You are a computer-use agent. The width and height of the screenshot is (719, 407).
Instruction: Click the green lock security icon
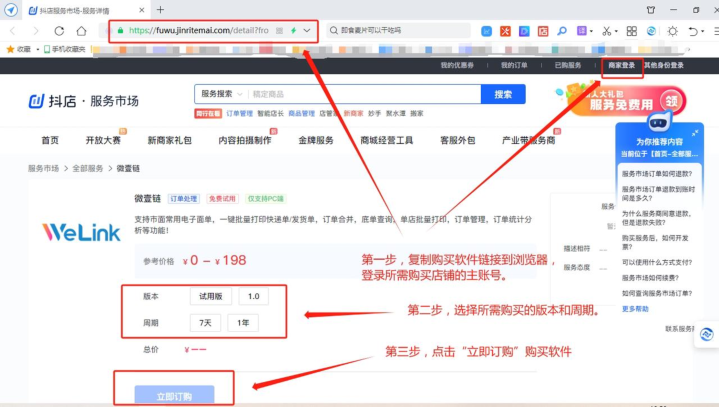click(120, 31)
